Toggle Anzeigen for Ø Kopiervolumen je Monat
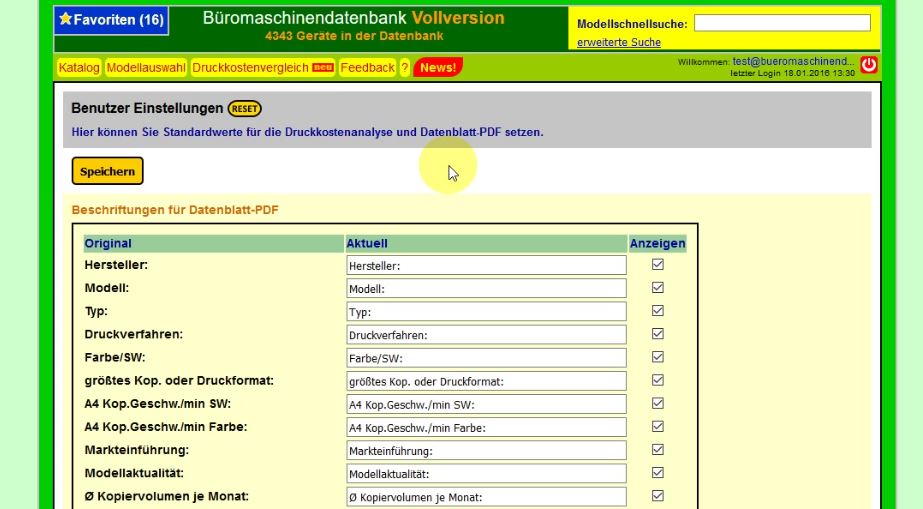Screen dimensions: 923x509 (658, 496)
